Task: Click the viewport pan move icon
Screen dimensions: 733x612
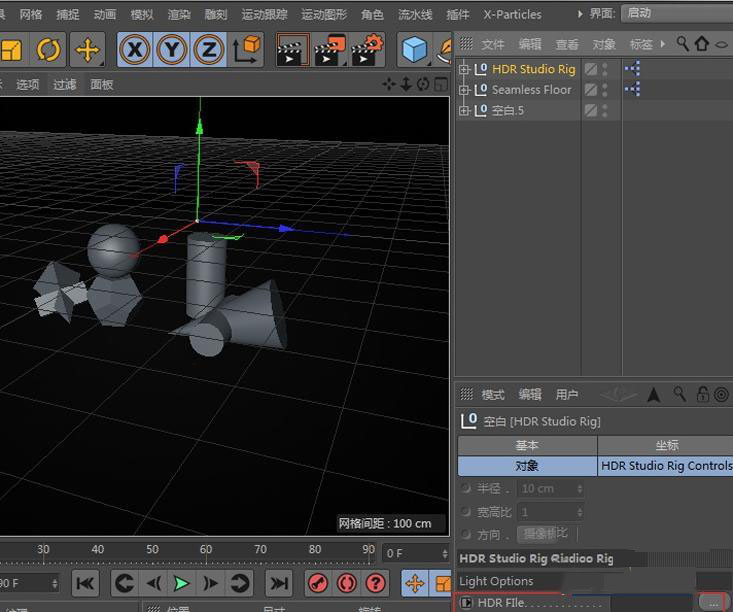Action: point(388,84)
